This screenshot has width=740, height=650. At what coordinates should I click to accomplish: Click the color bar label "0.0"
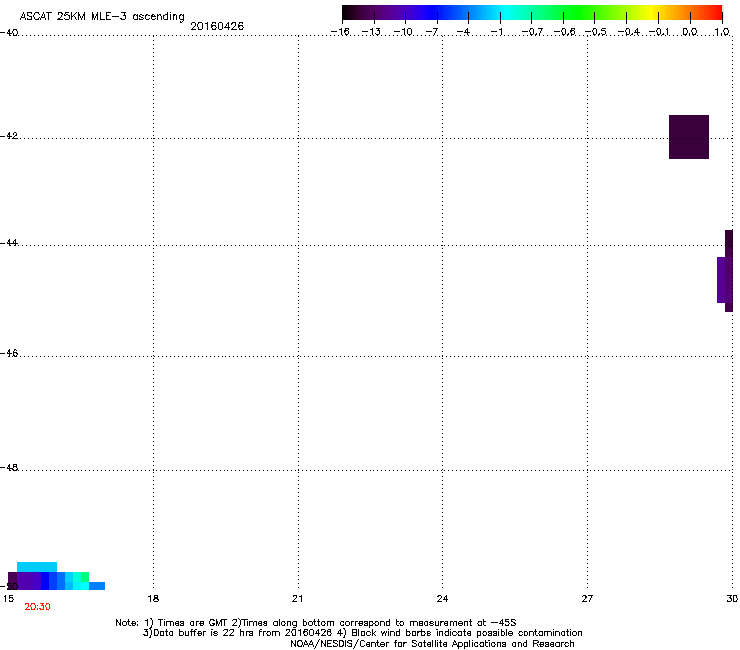click(x=690, y=32)
